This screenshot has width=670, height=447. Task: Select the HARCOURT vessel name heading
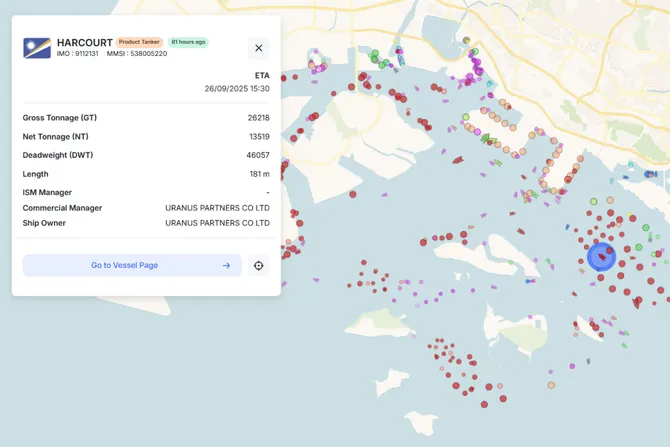[x=84, y=42]
